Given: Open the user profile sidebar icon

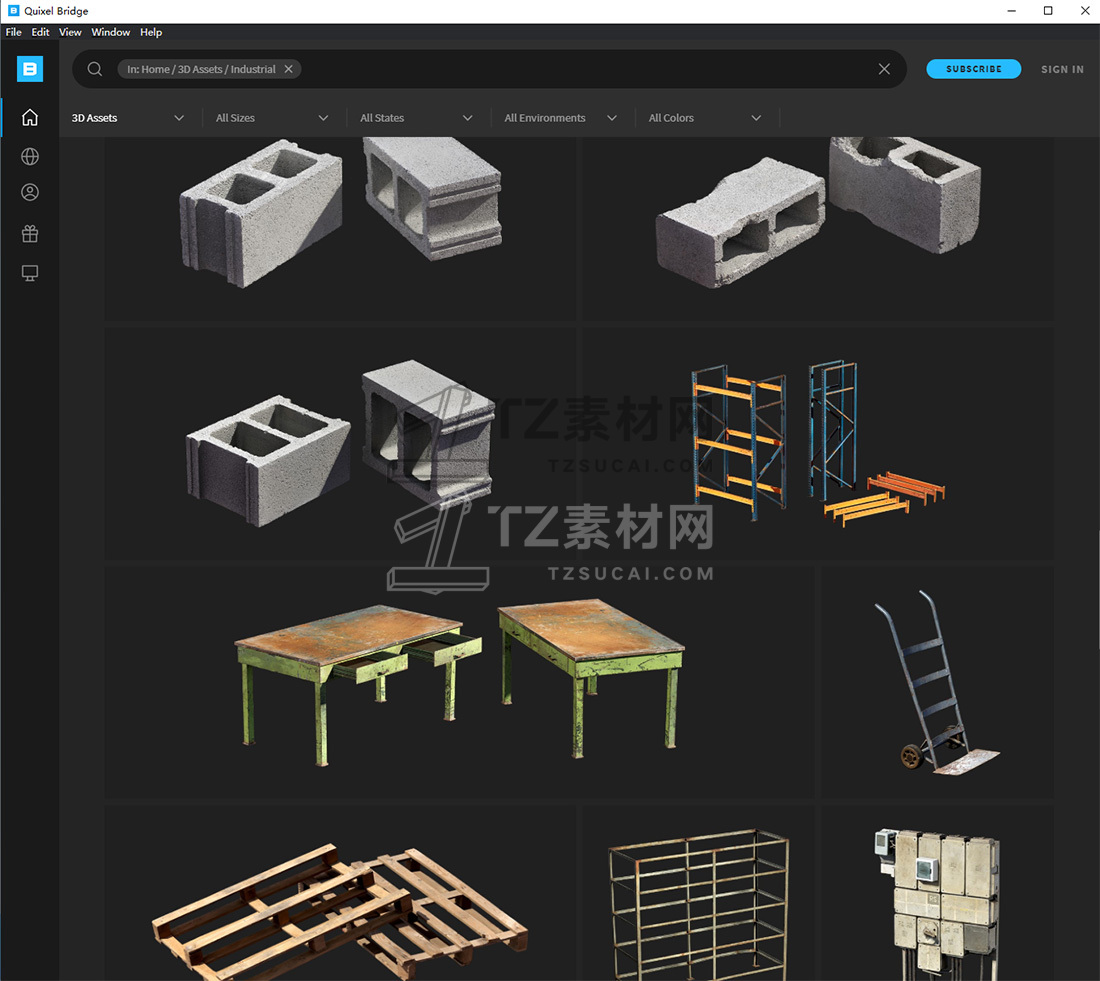Looking at the screenshot, I should pos(29,192).
